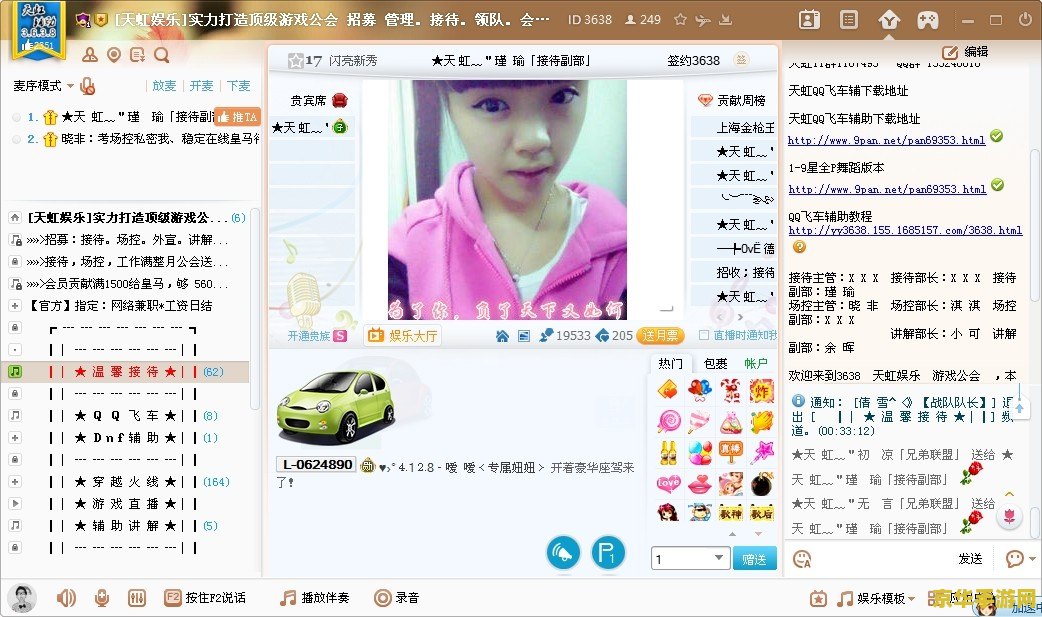Switch to the 帐户 tab
This screenshot has width=1042, height=617.
tap(755, 363)
